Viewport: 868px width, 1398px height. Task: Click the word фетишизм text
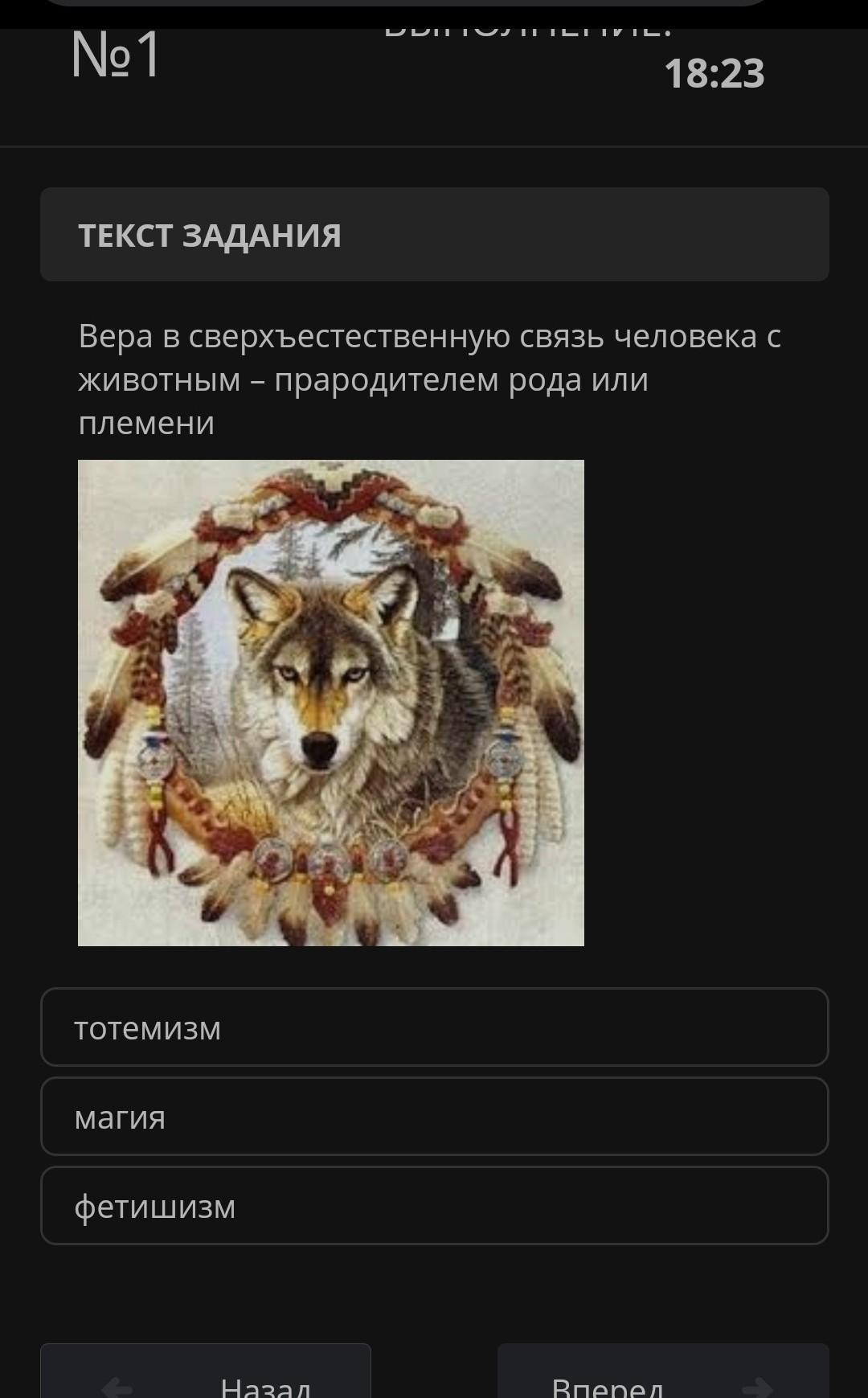[155, 1207]
